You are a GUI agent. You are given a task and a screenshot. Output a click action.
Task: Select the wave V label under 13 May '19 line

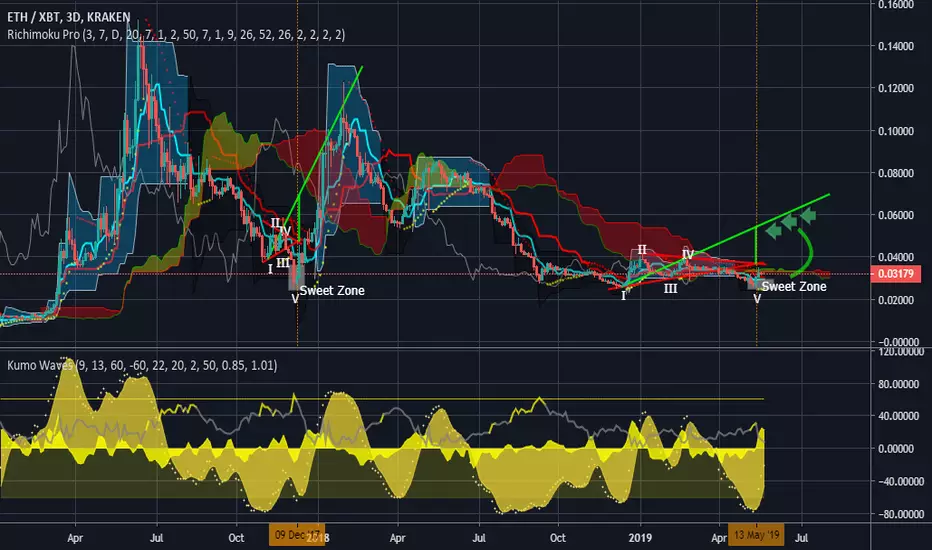757,299
